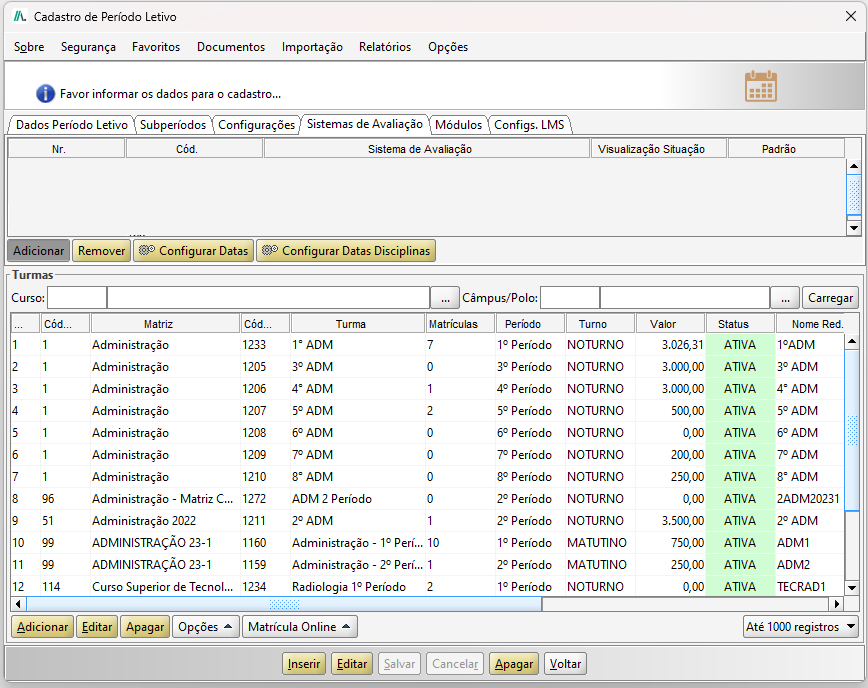
Task: Click Editar below the Turmas grid
Action: pos(97,627)
